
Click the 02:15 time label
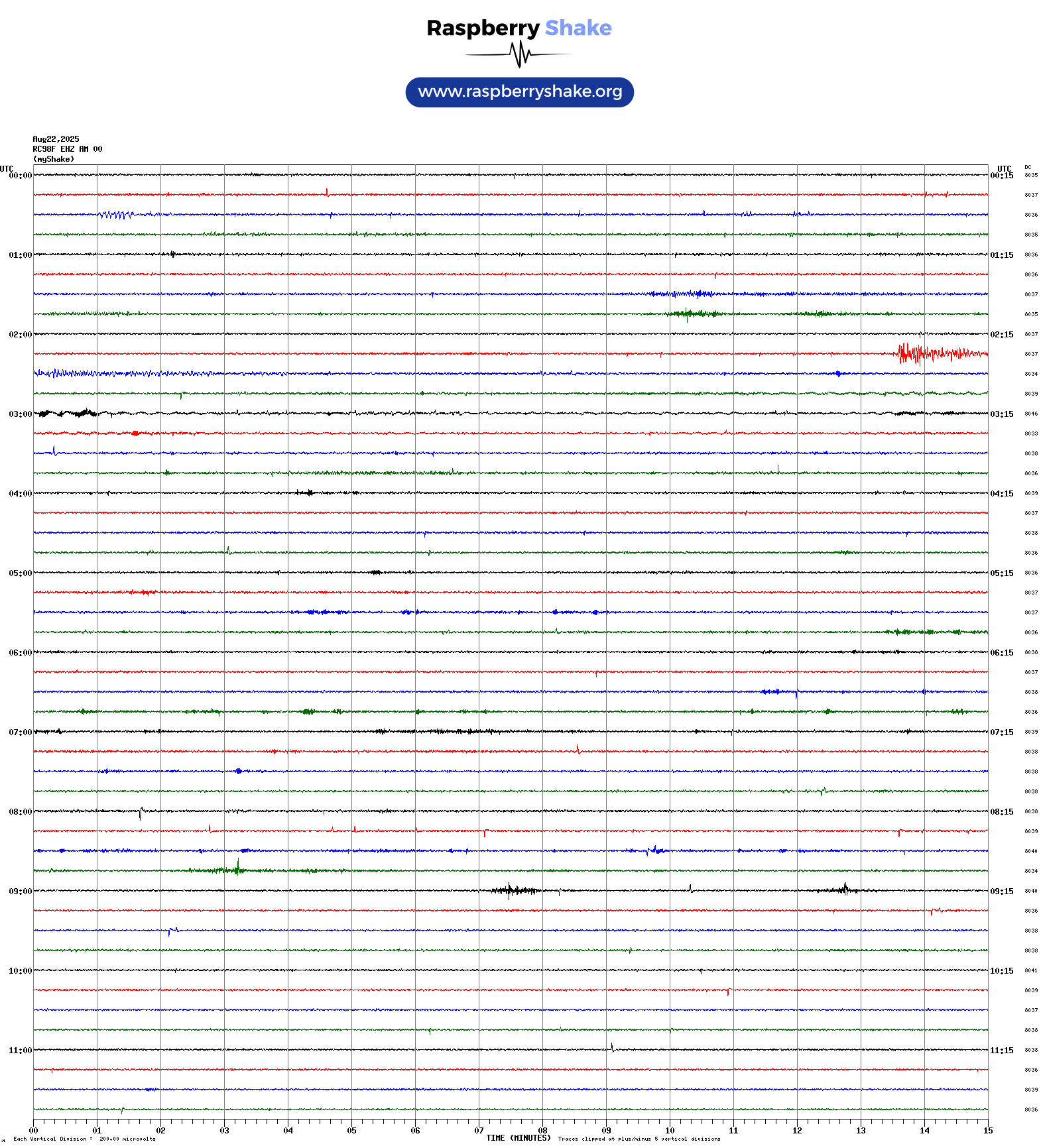coord(1002,335)
